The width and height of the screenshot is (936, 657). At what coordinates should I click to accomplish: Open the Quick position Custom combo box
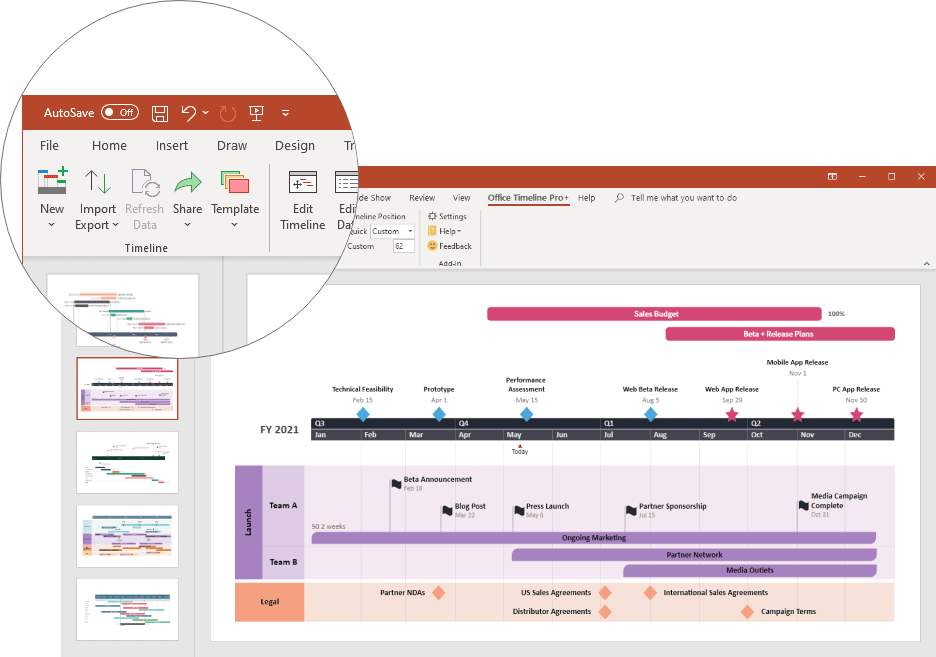tap(392, 231)
